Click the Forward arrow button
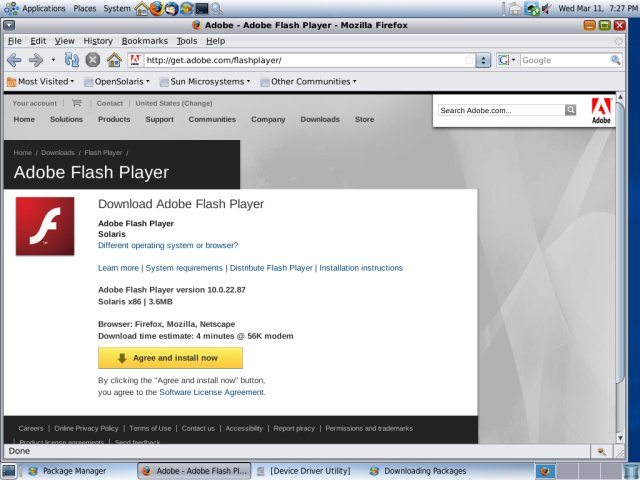The image size is (640, 480). tap(36, 60)
